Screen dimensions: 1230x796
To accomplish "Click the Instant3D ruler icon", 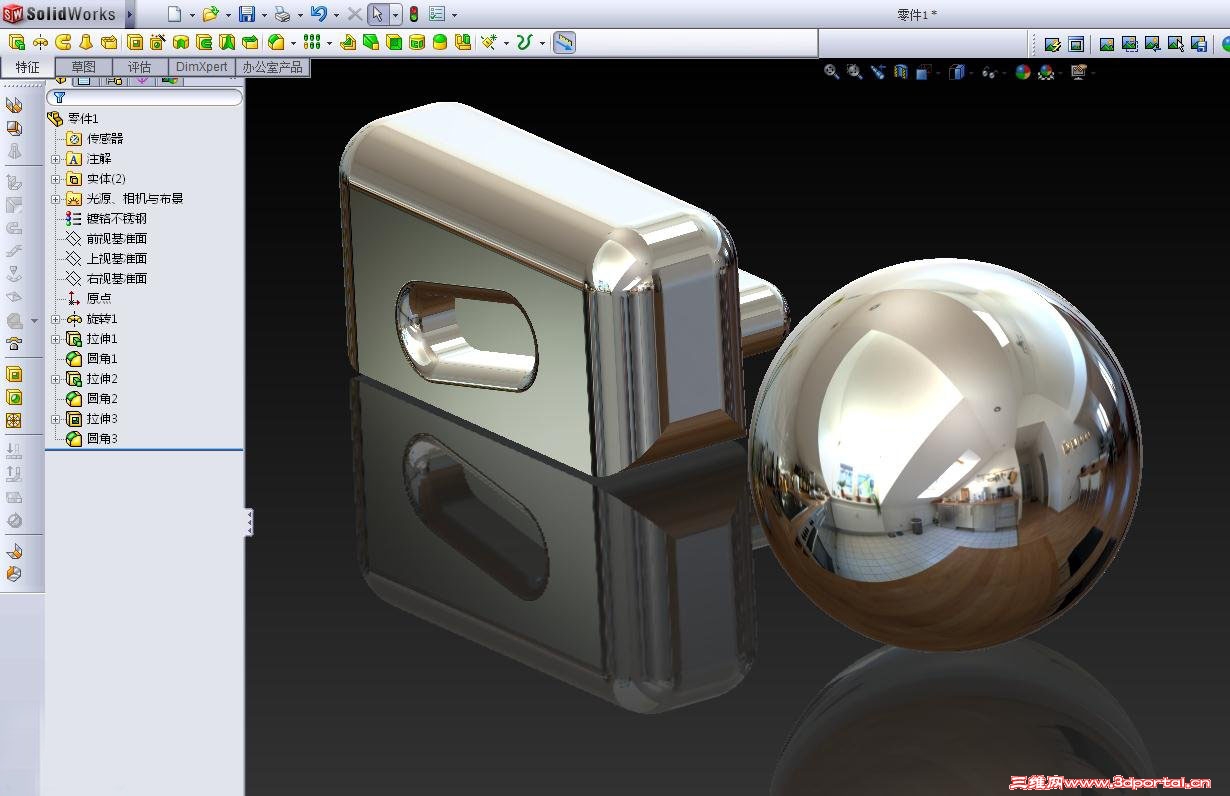I will pos(564,42).
